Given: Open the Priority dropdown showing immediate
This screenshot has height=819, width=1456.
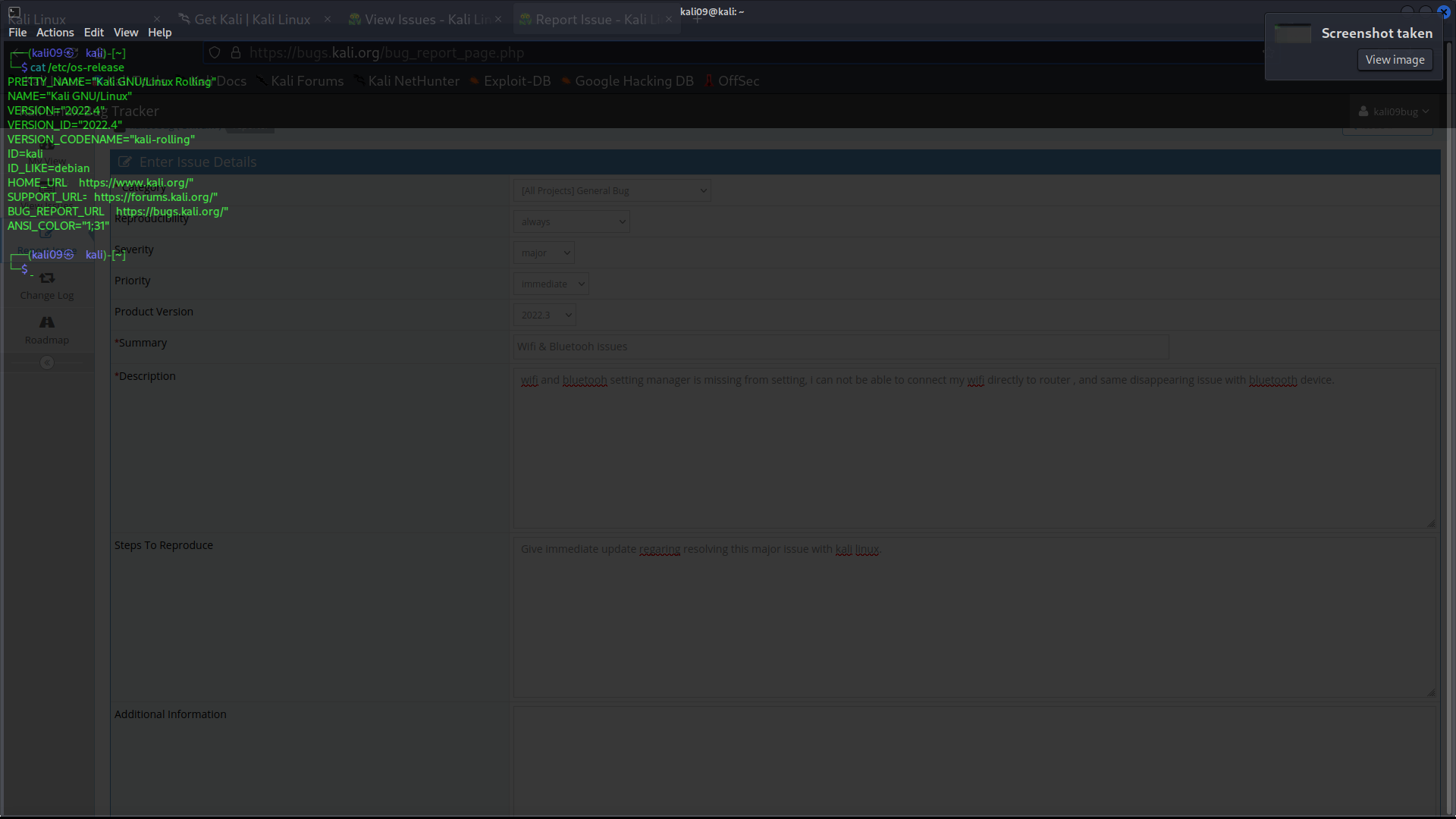Looking at the screenshot, I should coord(551,284).
